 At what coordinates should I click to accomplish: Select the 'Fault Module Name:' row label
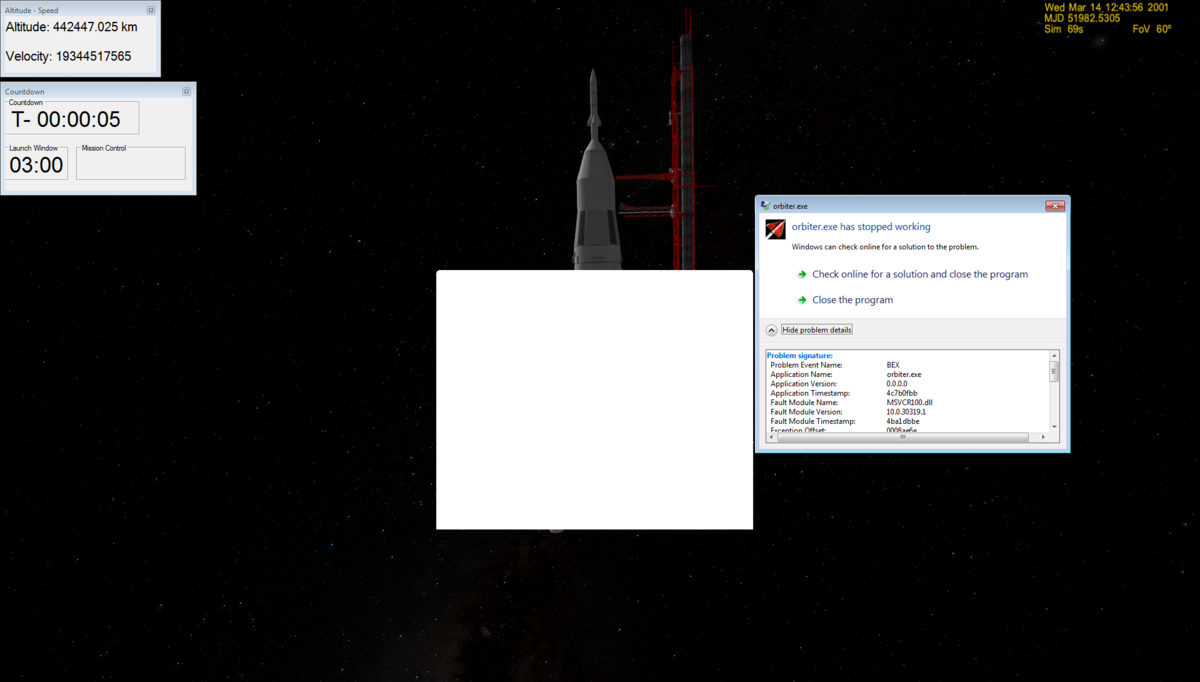coord(805,402)
